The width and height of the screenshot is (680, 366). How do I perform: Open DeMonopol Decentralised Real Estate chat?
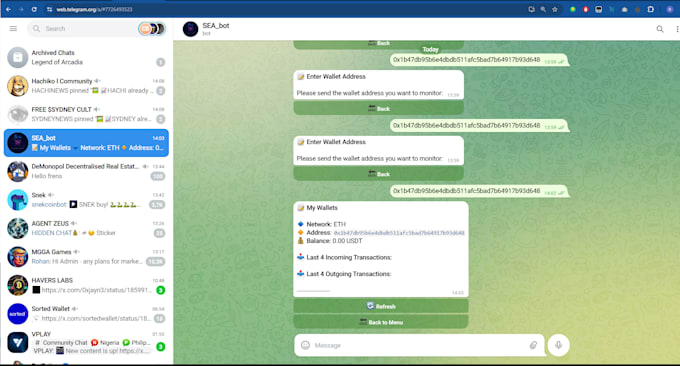click(x=86, y=171)
